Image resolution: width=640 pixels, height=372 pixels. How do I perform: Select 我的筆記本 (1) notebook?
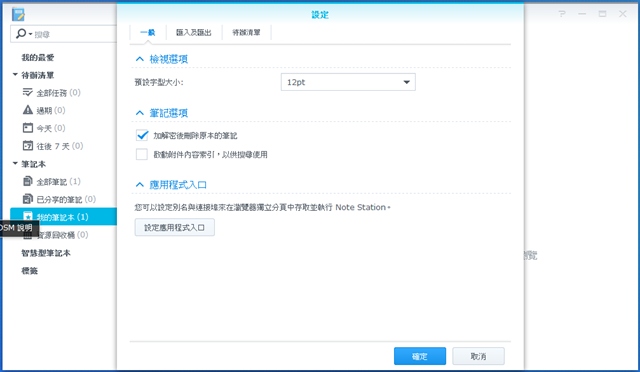point(64,216)
